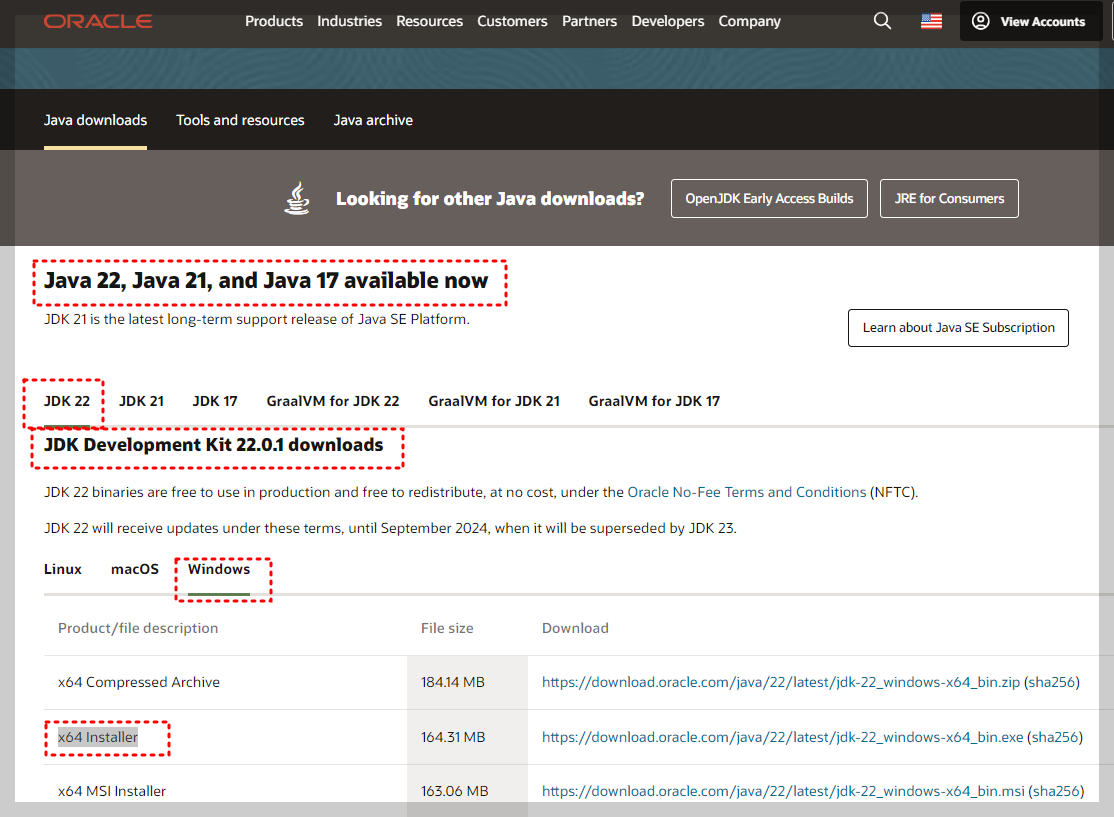Click 'Java 22, Java 21, and Java 17 available now' heading
The width and height of the screenshot is (1114, 817).
point(266,281)
